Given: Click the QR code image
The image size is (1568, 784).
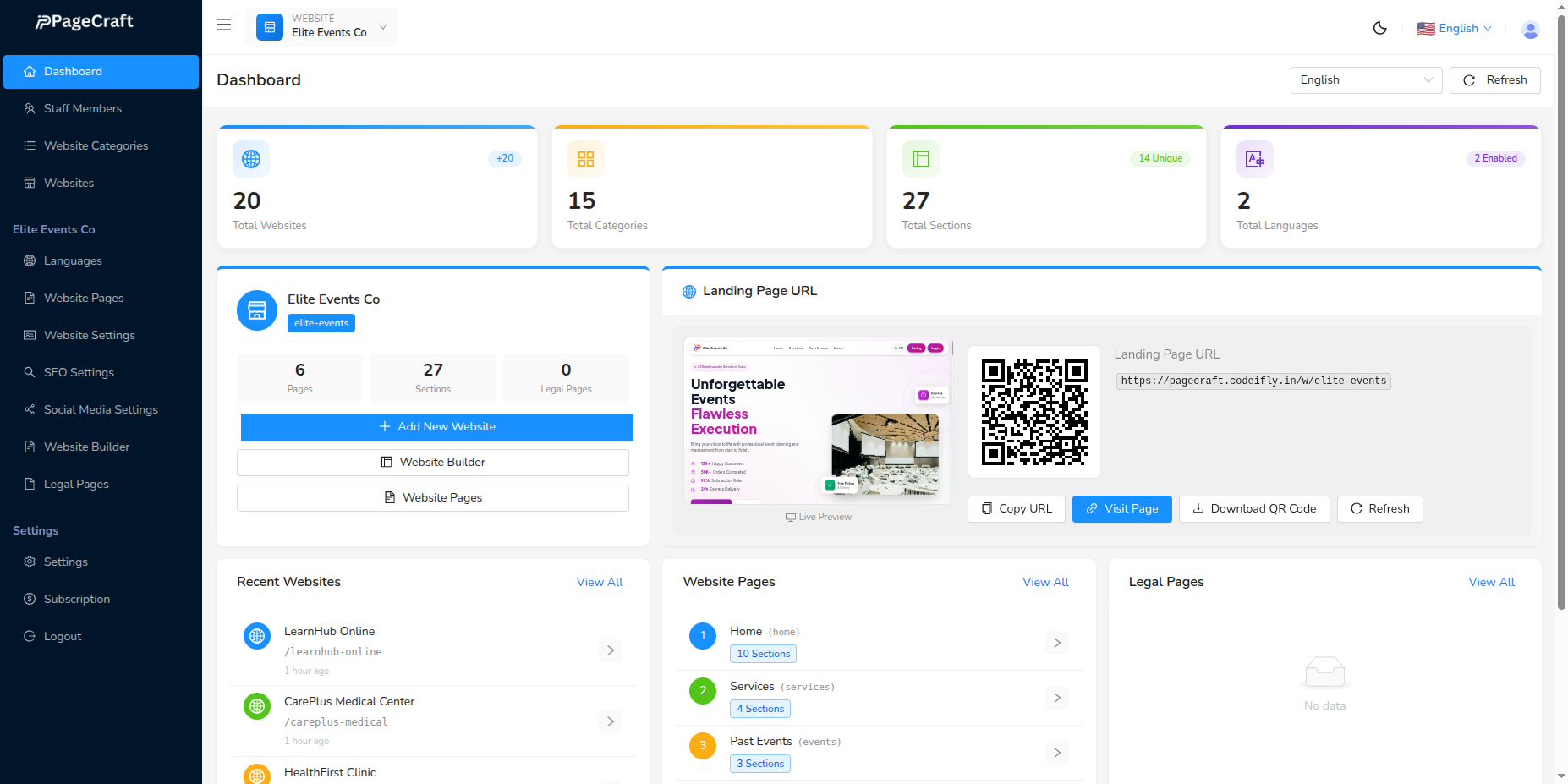Looking at the screenshot, I should coord(1033,412).
